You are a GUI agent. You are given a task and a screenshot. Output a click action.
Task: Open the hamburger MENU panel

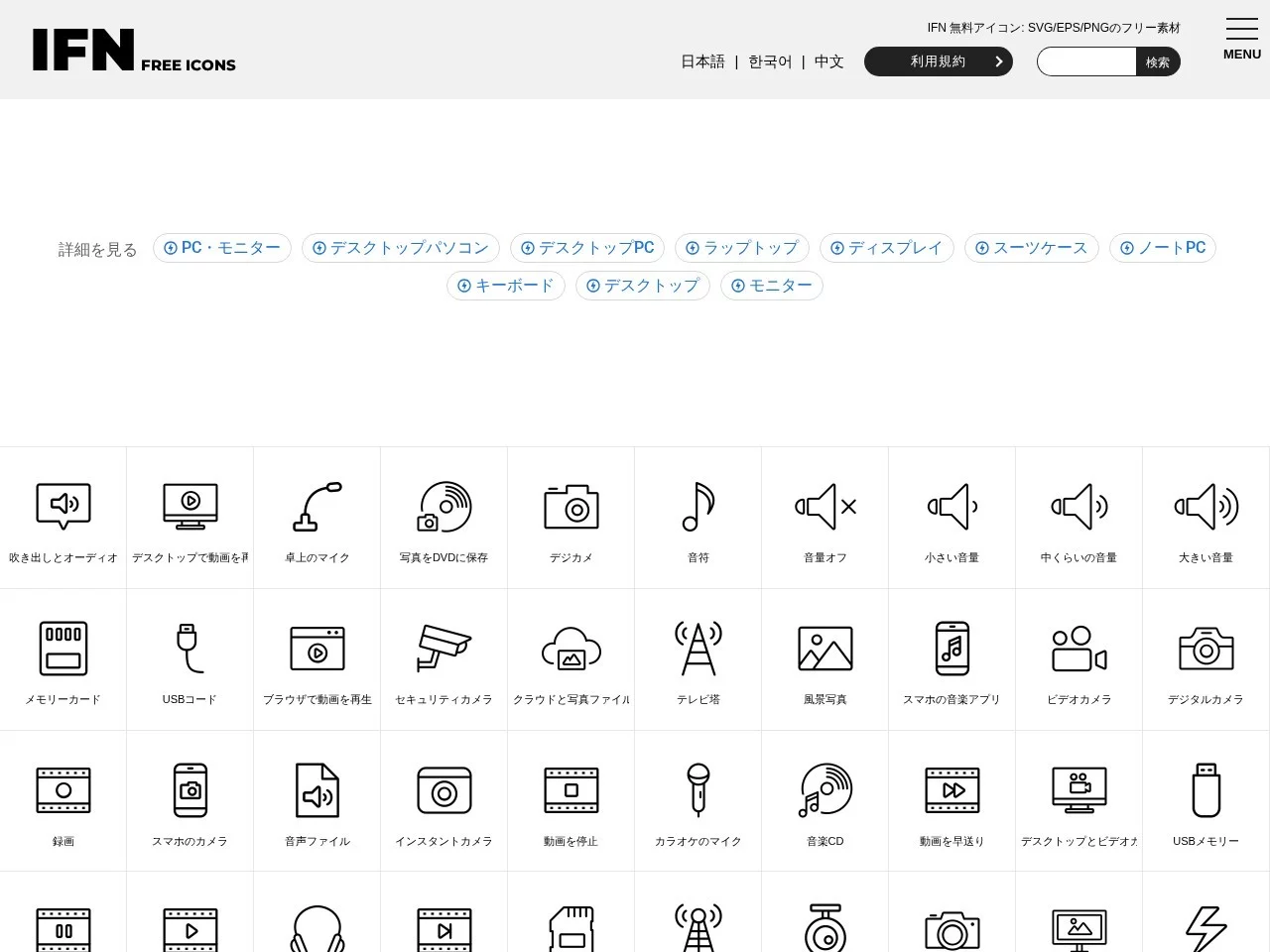pos(1241,30)
